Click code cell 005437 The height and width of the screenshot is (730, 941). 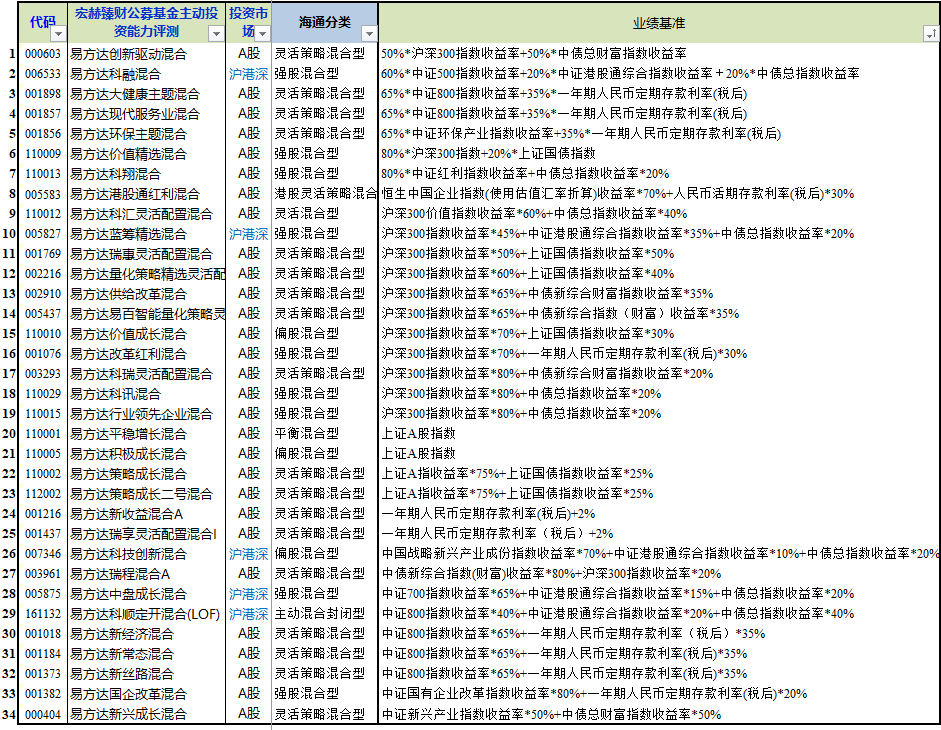[x=43, y=313]
